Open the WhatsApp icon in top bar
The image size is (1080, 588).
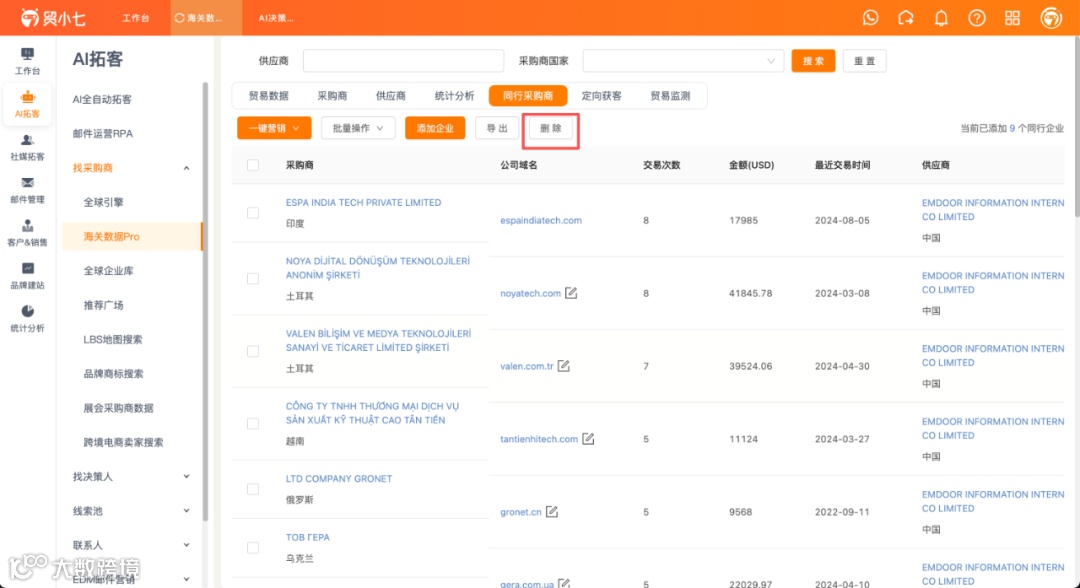pyautogui.click(x=870, y=18)
